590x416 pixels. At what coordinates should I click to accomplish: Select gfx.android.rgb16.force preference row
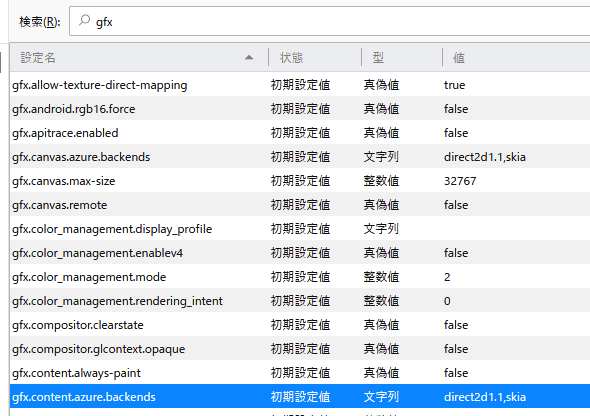point(300,109)
